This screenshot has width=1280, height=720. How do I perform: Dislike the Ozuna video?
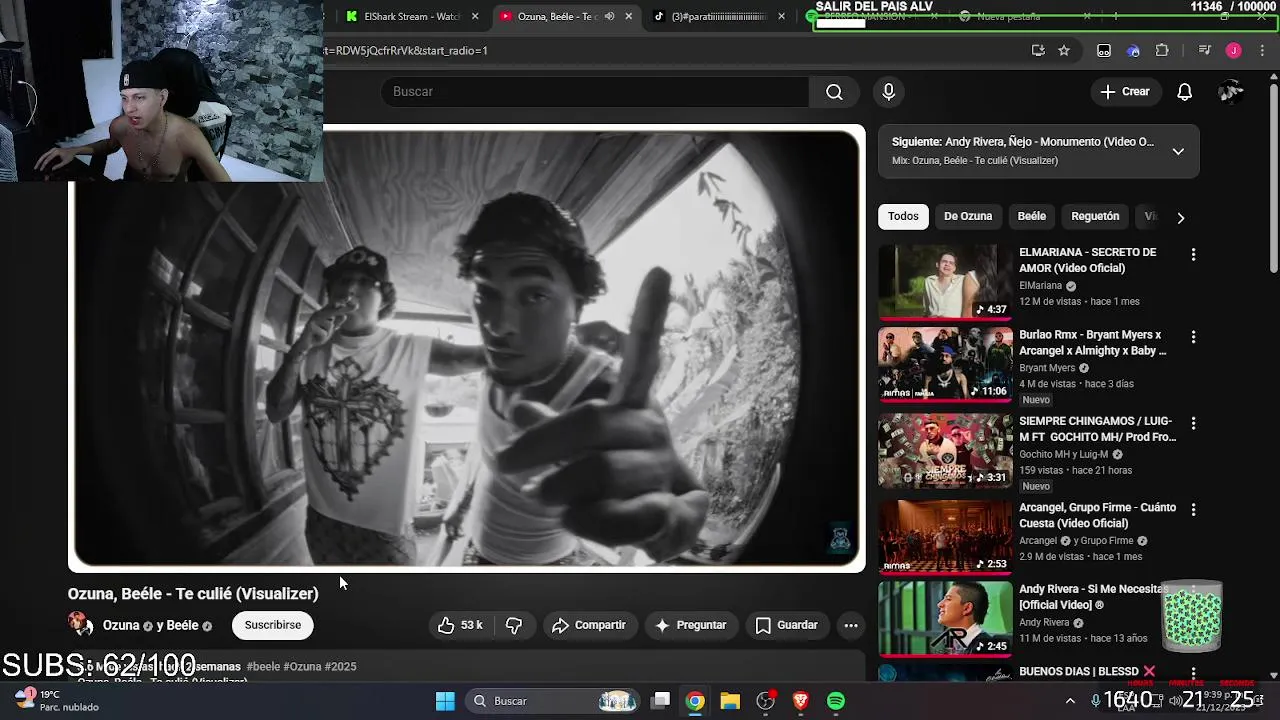tap(514, 625)
